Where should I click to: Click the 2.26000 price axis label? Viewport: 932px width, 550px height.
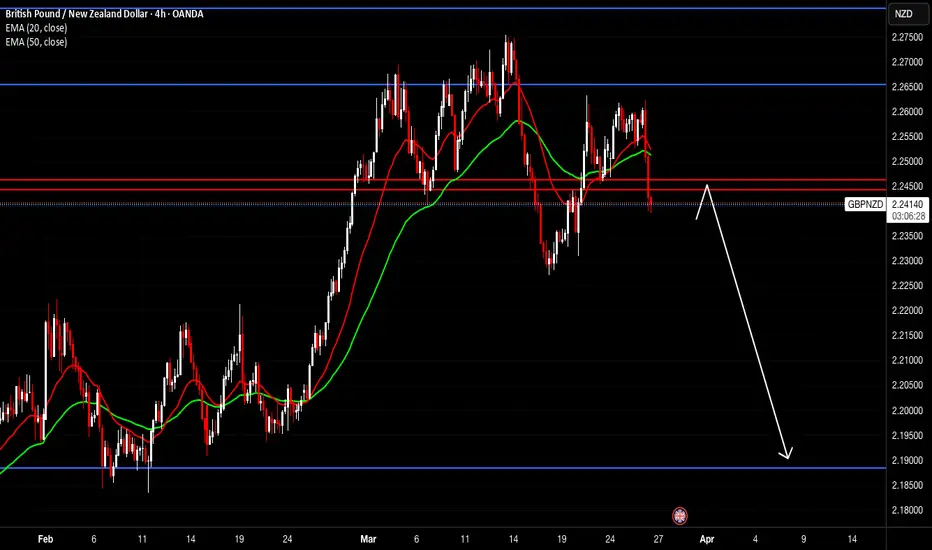pos(907,112)
